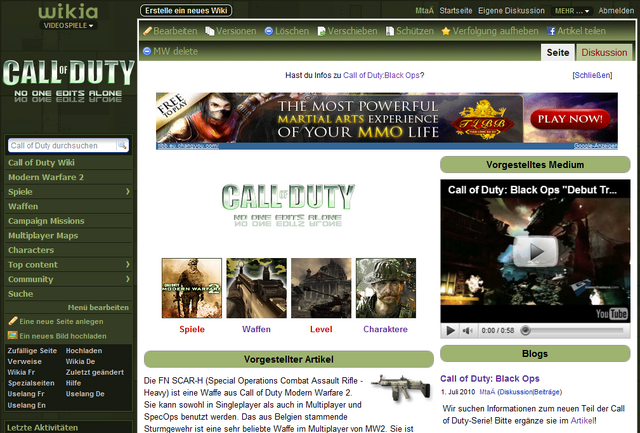Click the Schließen link
Image resolution: width=640 pixels, height=433 pixels.
tap(592, 75)
